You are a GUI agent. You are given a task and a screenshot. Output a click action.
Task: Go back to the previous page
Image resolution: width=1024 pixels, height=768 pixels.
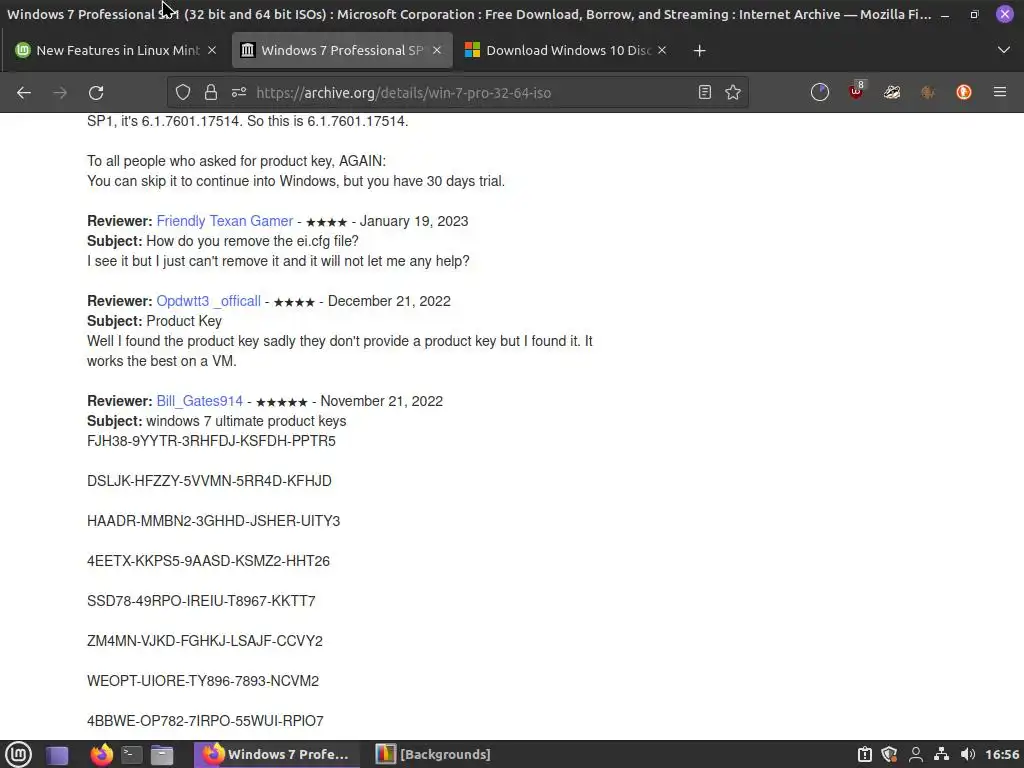[x=24, y=93]
